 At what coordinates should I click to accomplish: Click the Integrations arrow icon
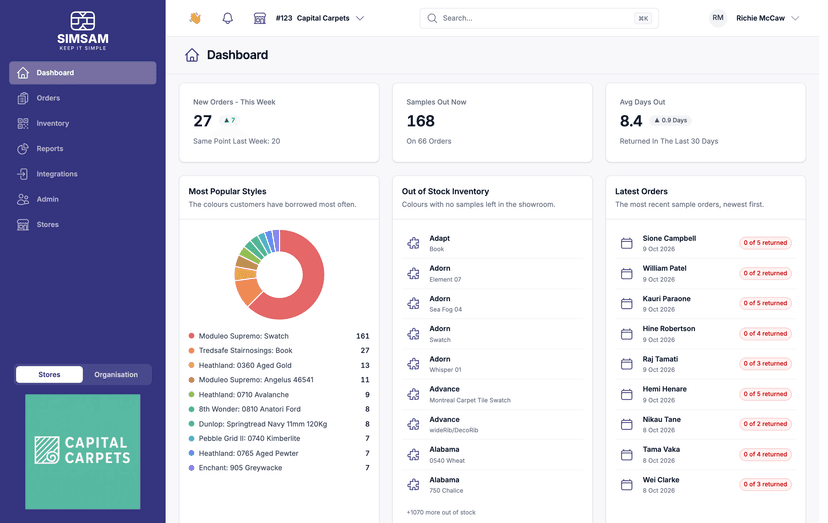click(23, 174)
